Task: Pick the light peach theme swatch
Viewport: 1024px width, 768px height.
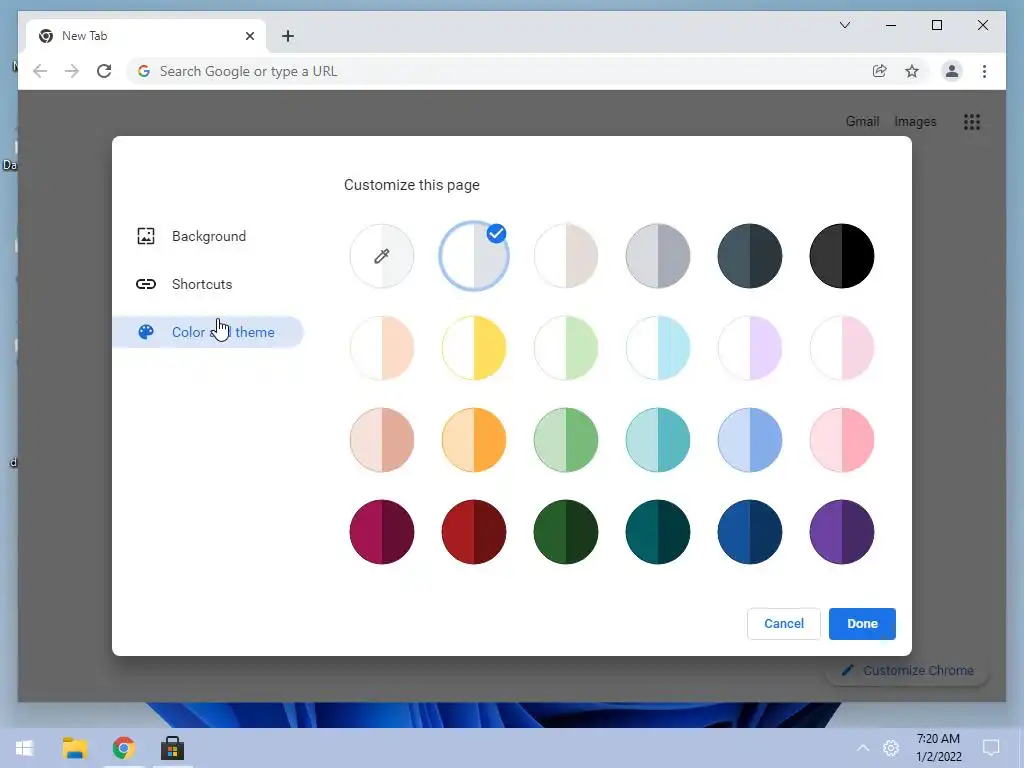Action: (381, 348)
